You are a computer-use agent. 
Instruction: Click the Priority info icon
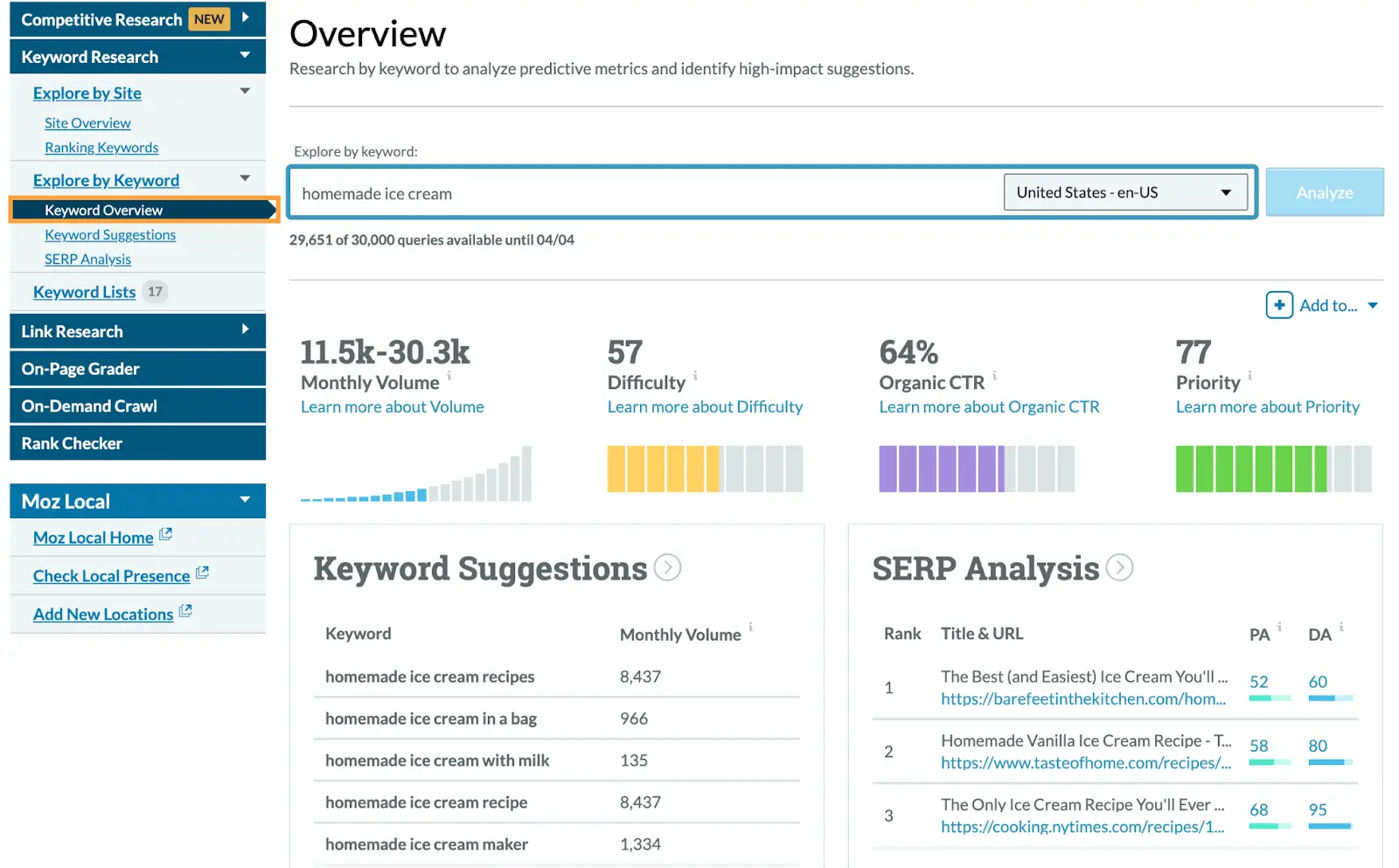pos(1249,375)
